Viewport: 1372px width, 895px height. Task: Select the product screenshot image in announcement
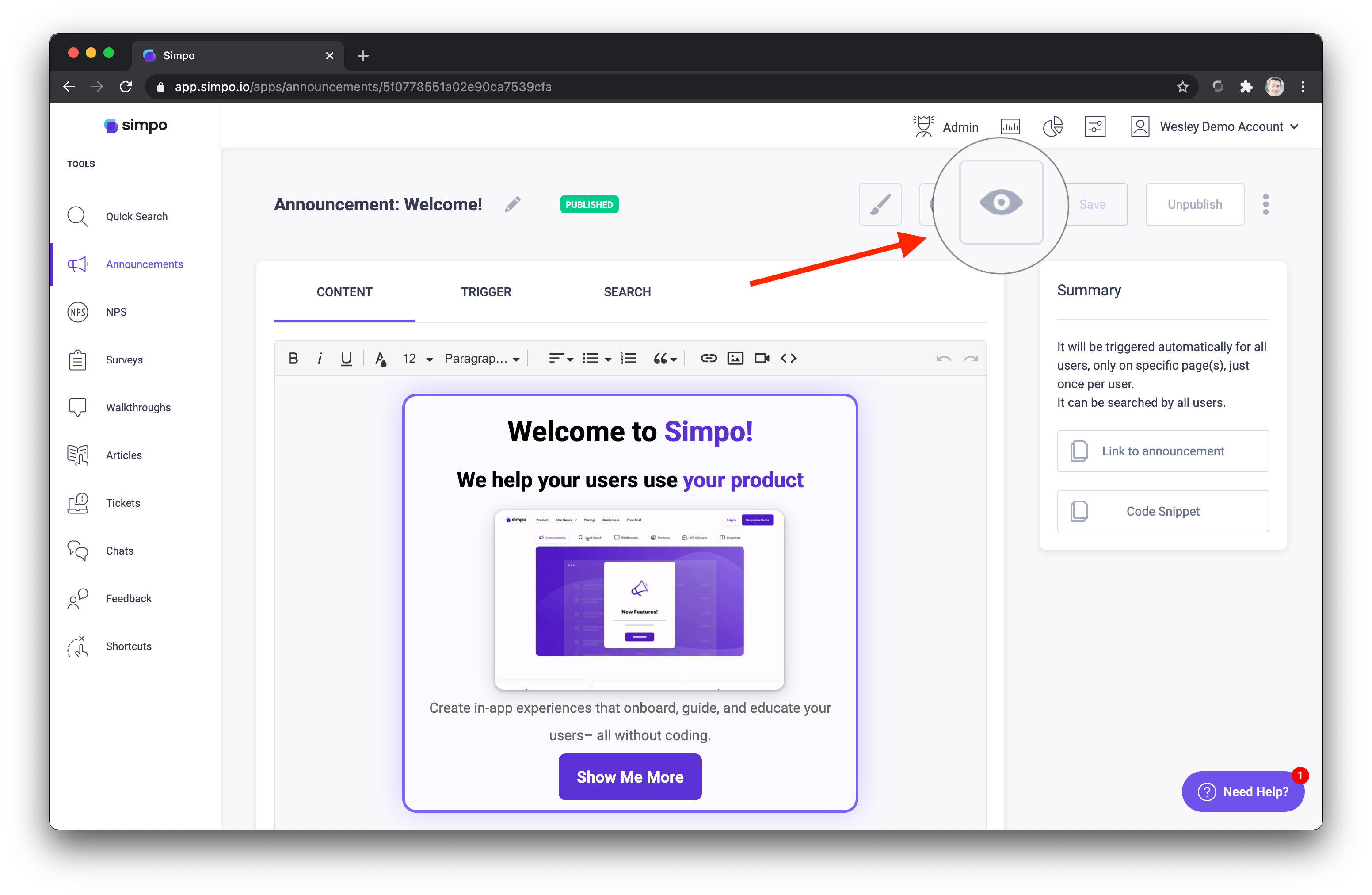click(x=639, y=599)
